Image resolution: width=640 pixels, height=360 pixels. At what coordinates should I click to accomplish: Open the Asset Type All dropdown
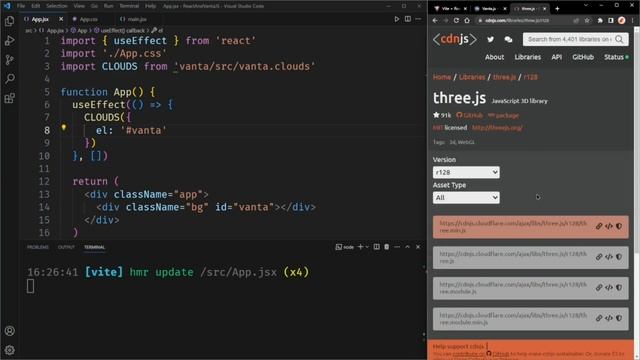[466, 198]
